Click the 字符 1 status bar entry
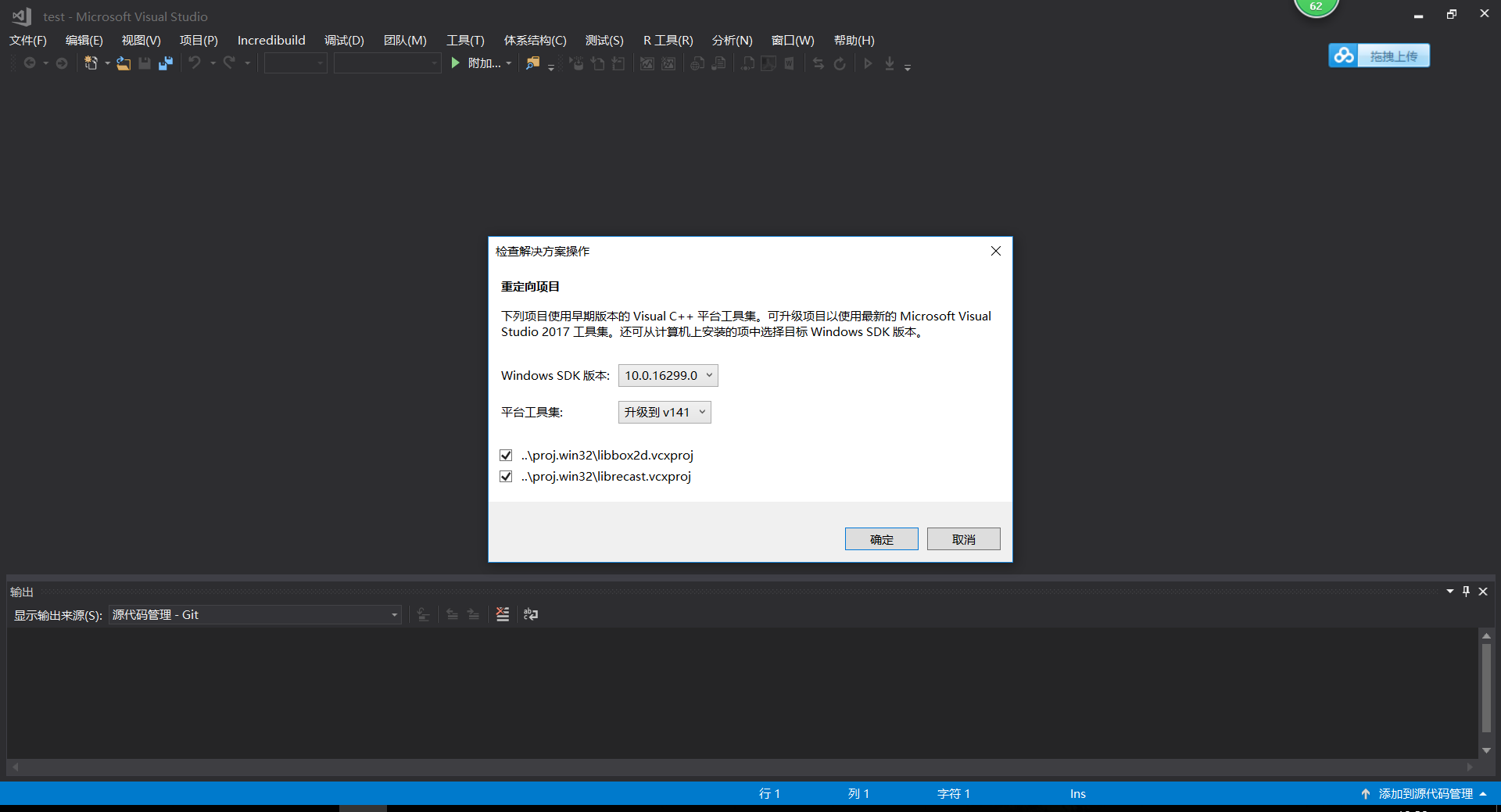This screenshot has height=812, width=1501. [954, 793]
